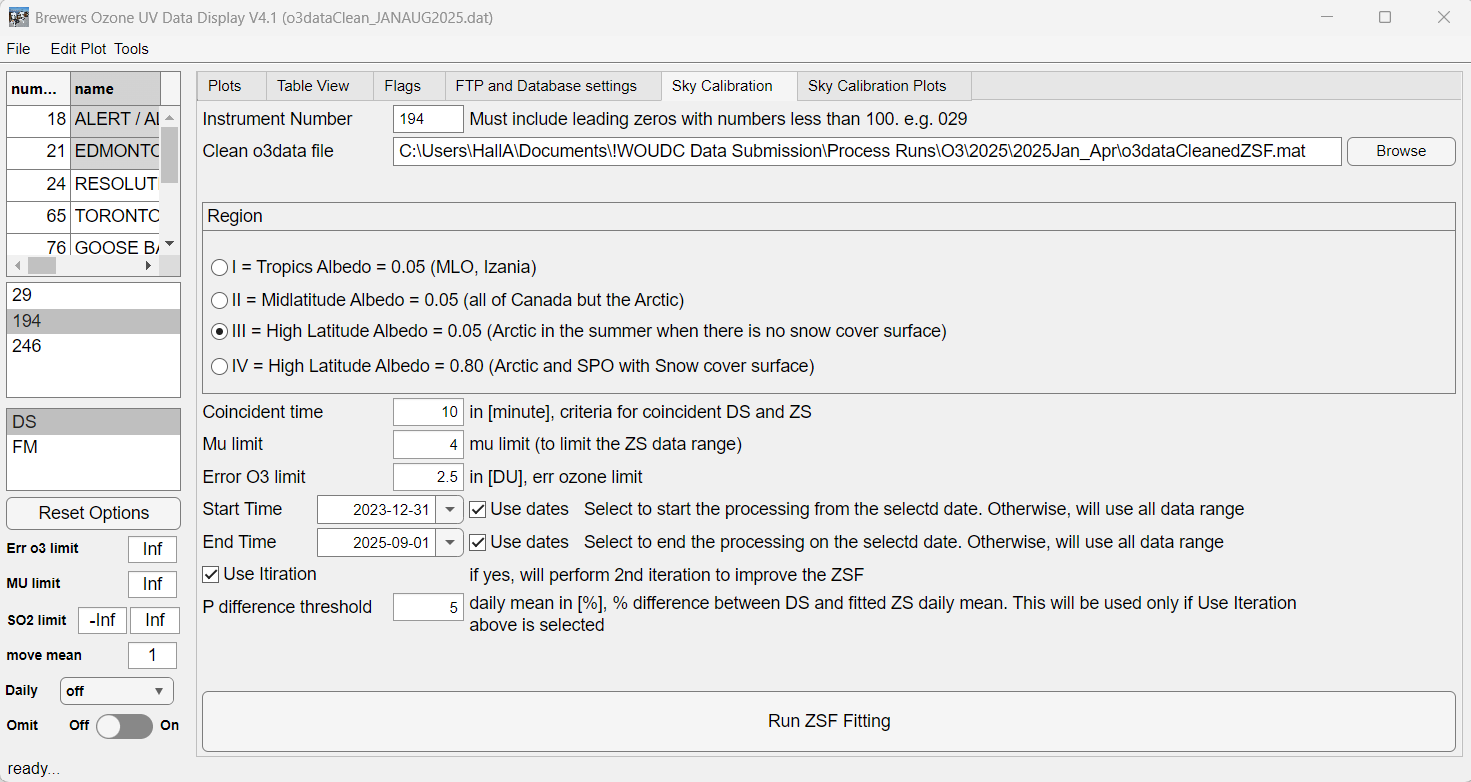Toggle Use dates for Start Time
The height and width of the screenshot is (782, 1471).
coord(478,509)
